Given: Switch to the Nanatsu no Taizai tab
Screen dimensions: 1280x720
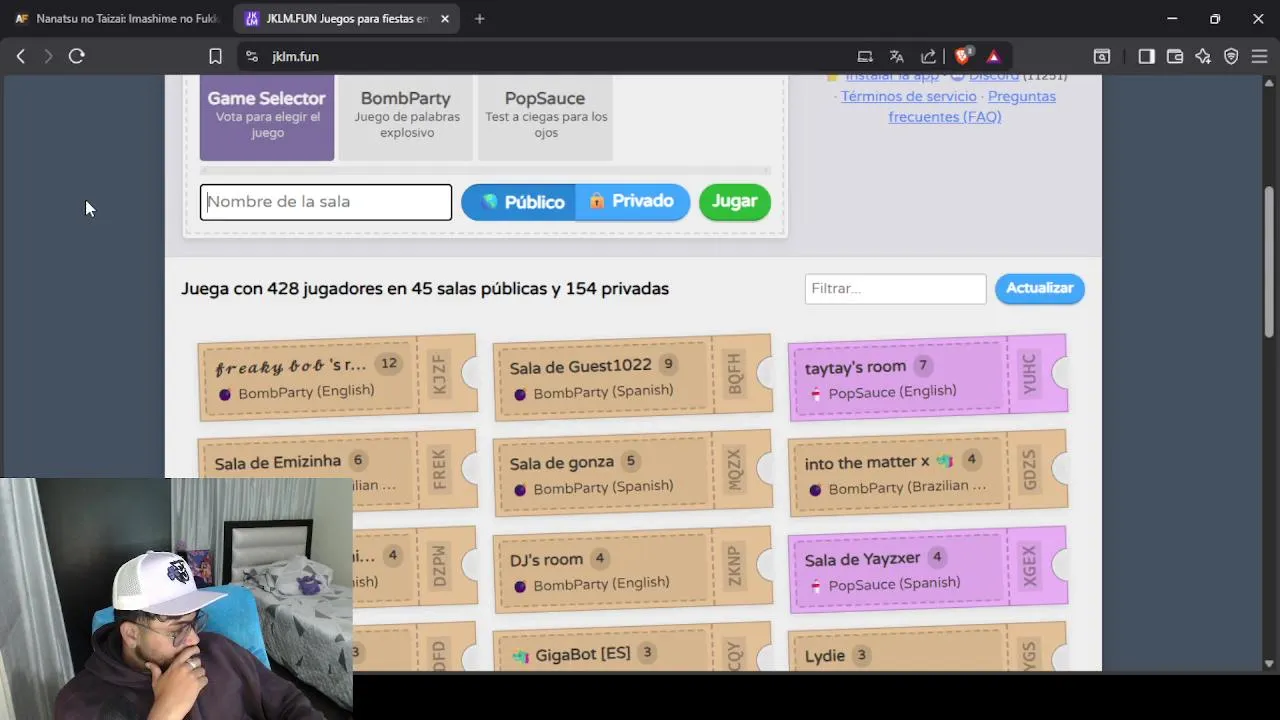Looking at the screenshot, I should click(x=118, y=19).
